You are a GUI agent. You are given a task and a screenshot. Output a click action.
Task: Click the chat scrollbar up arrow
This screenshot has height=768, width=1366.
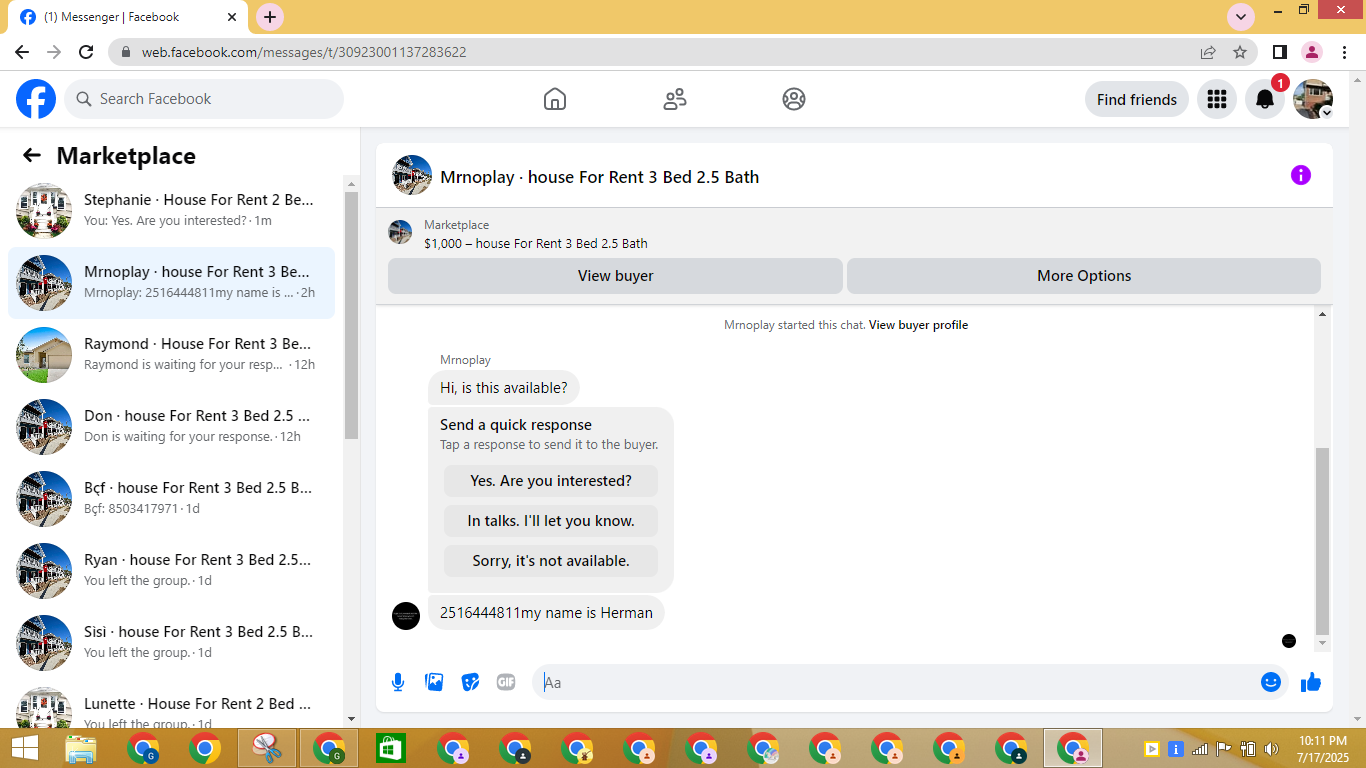pyautogui.click(x=1322, y=315)
